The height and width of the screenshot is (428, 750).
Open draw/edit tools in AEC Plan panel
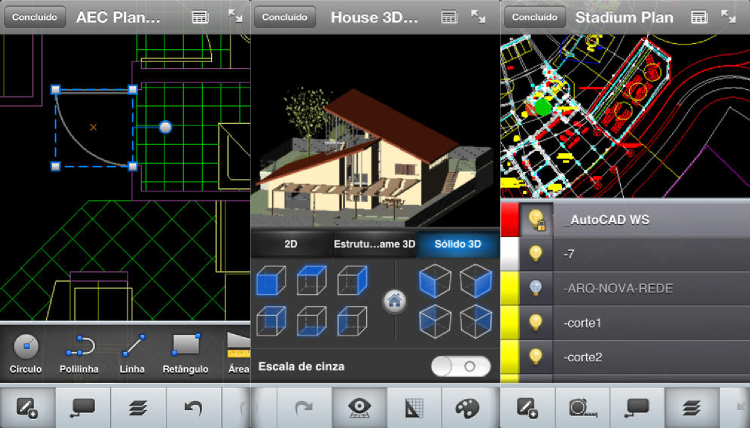[28, 408]
